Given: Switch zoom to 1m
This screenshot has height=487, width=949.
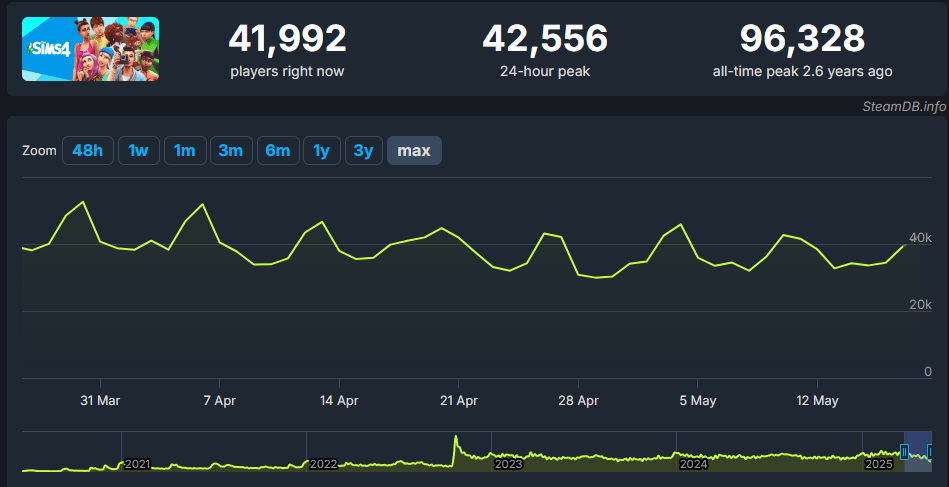Looking at the screenshot, I should (184, 150).
